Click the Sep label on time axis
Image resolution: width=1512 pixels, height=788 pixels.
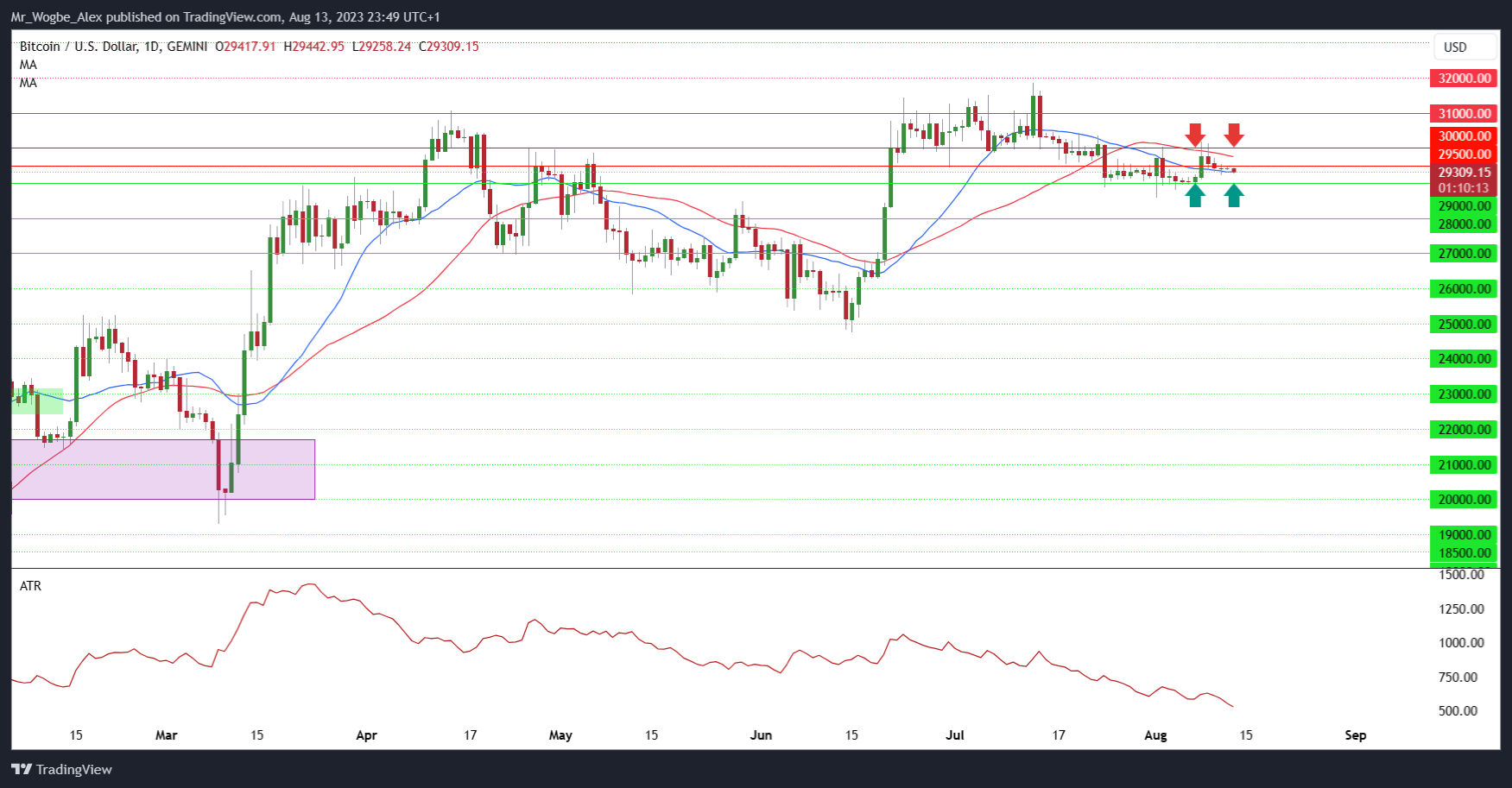click(1356, 735)
